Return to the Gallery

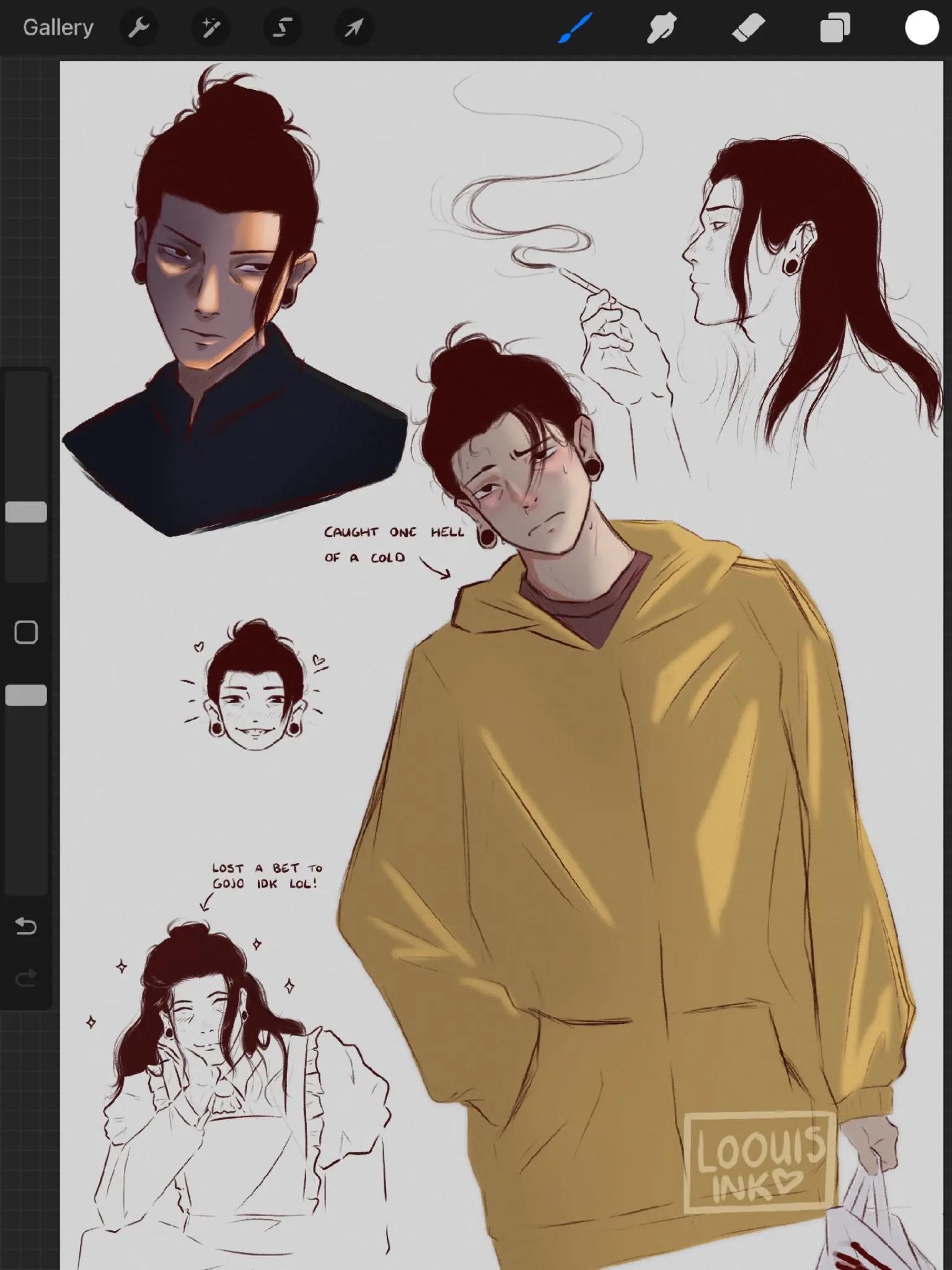point(58,27)
